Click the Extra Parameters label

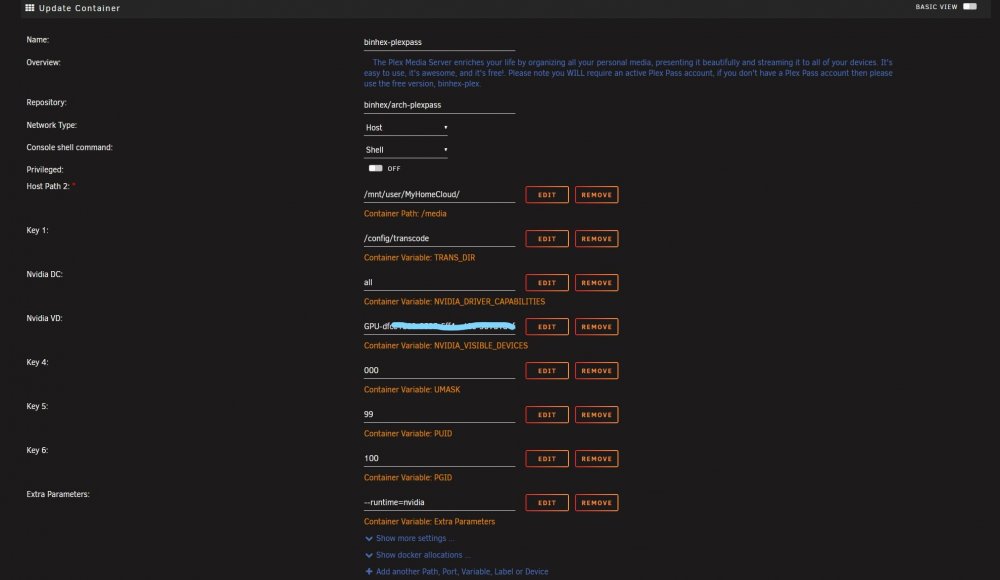pyautogui.click(x=57, y=494)
